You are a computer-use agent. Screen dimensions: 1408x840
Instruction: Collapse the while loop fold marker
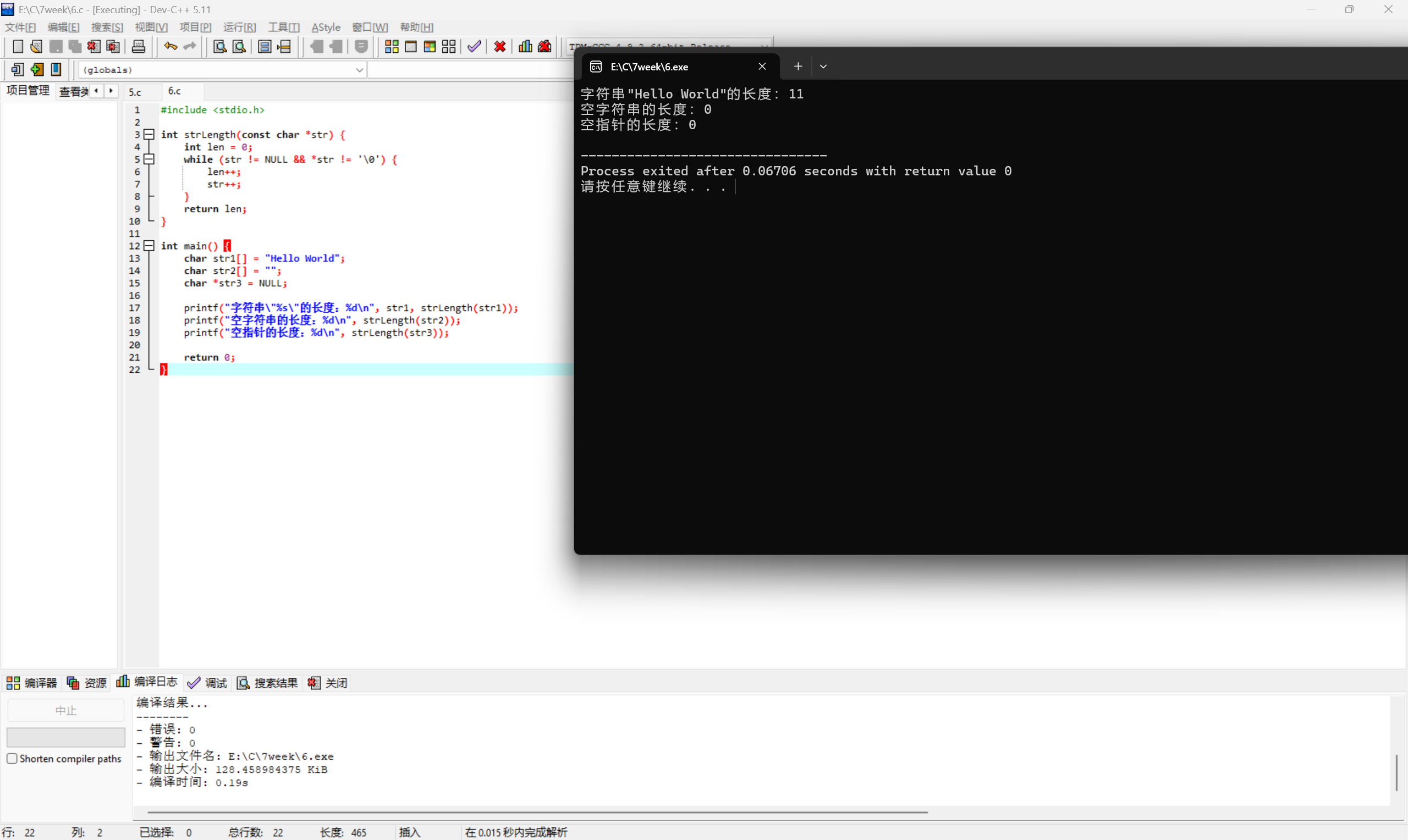coord(149,159)
